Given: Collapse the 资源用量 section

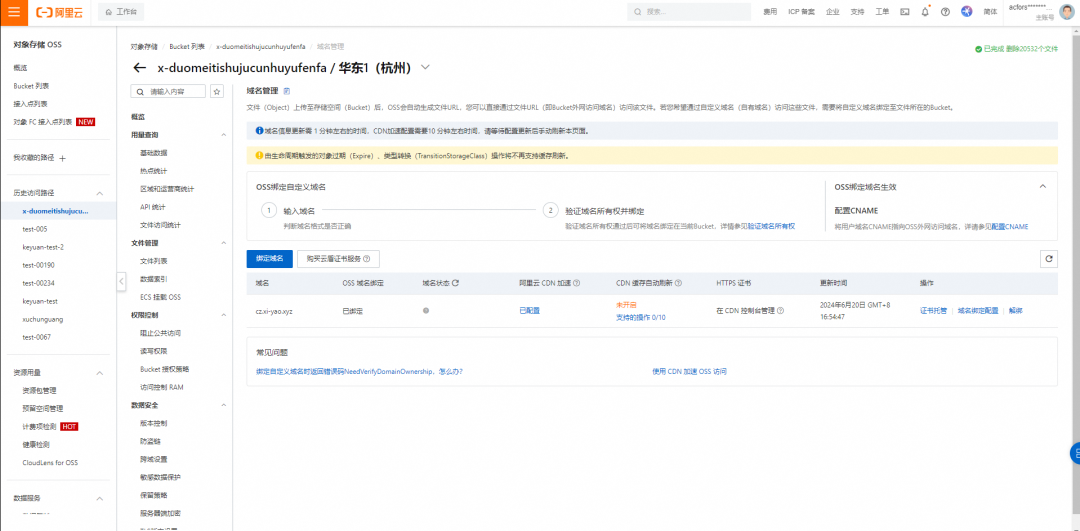Looking at the screenshot, I should (x=100, y=373).
